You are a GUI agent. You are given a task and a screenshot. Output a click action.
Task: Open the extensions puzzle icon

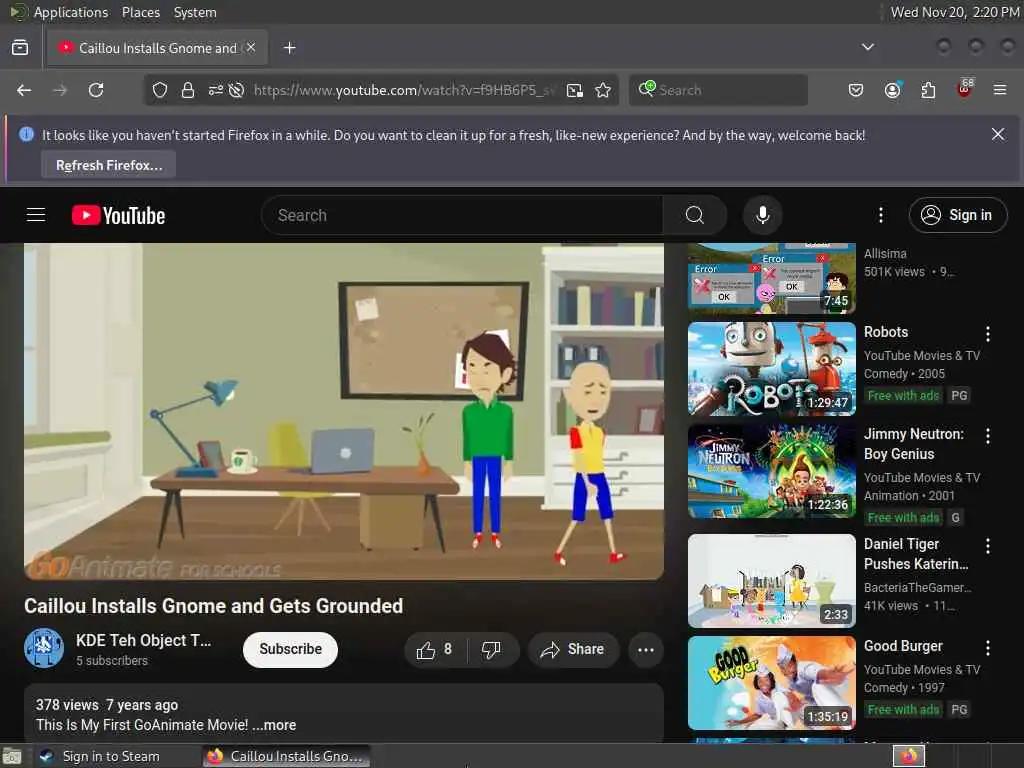(928, 90)
